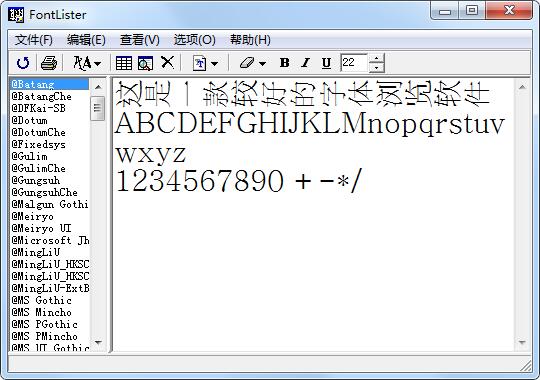
Task: Expand dropdown arrow beside eraser icon
Action: [x=262, y=64]
